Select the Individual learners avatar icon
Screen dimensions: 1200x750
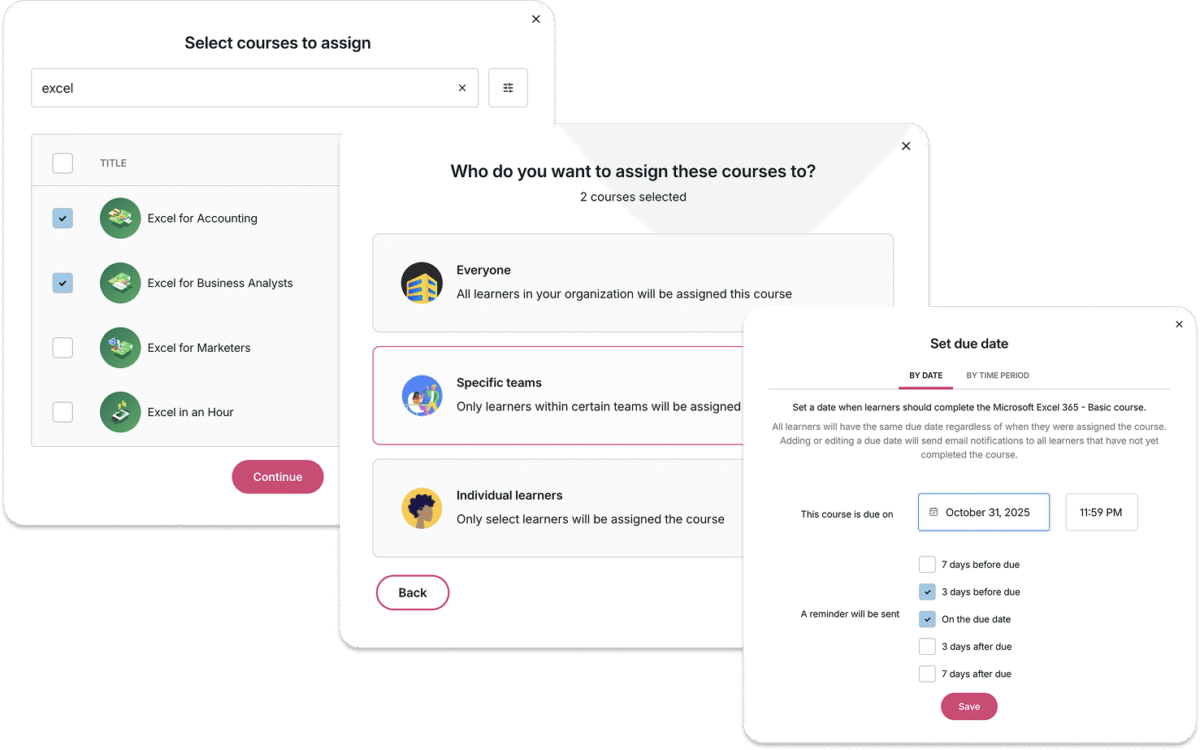pos(422,508)
